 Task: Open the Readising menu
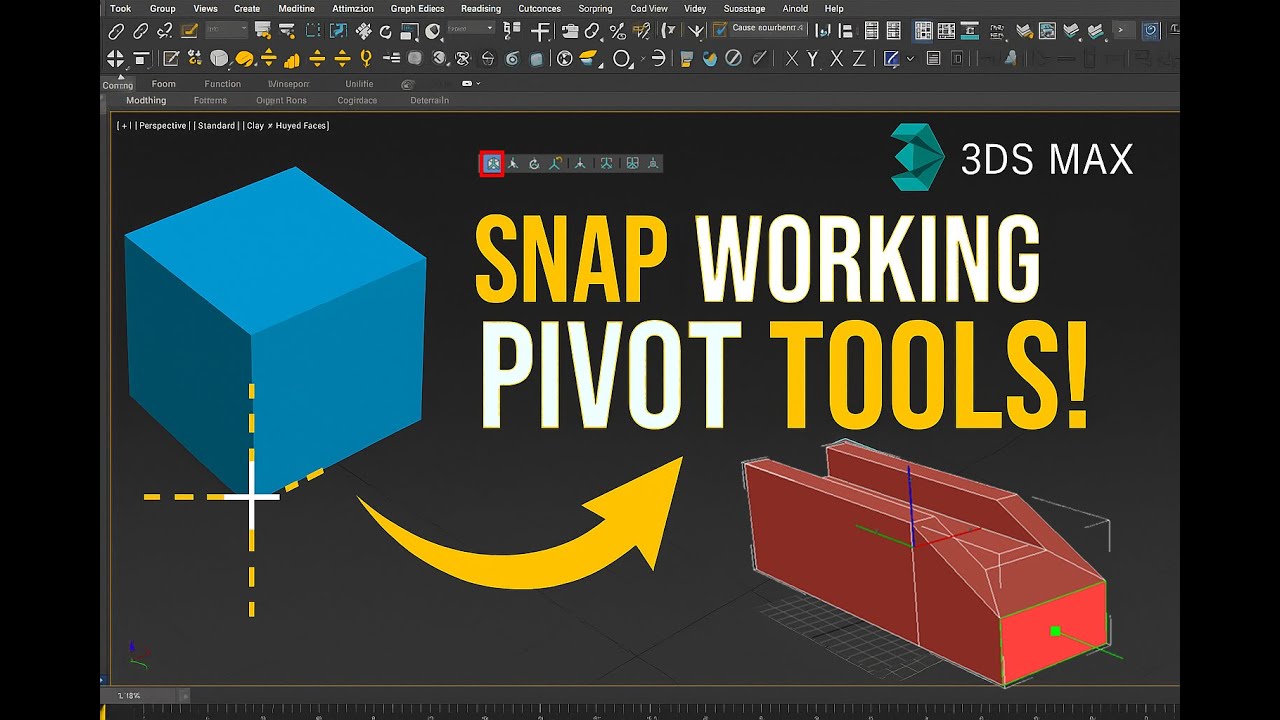tap(481, 8)
